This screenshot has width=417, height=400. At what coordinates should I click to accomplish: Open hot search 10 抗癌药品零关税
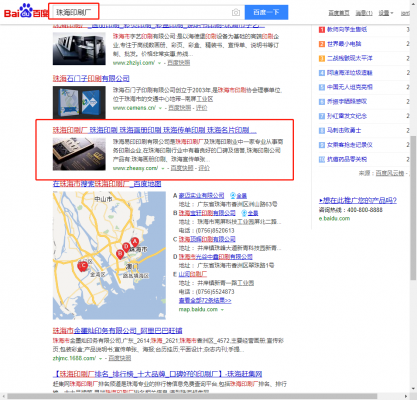tap(347, 159)
